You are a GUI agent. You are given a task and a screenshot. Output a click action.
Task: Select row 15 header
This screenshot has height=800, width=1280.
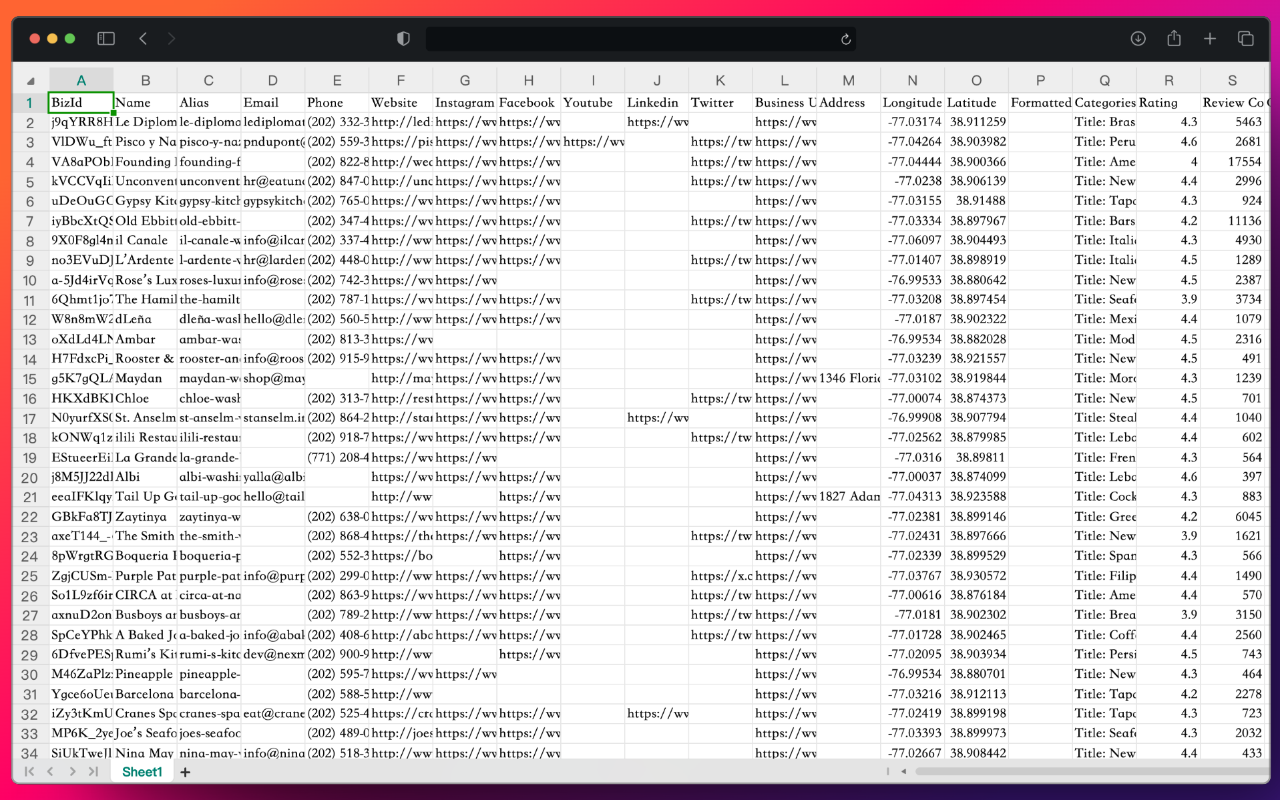tap(30, 379)
